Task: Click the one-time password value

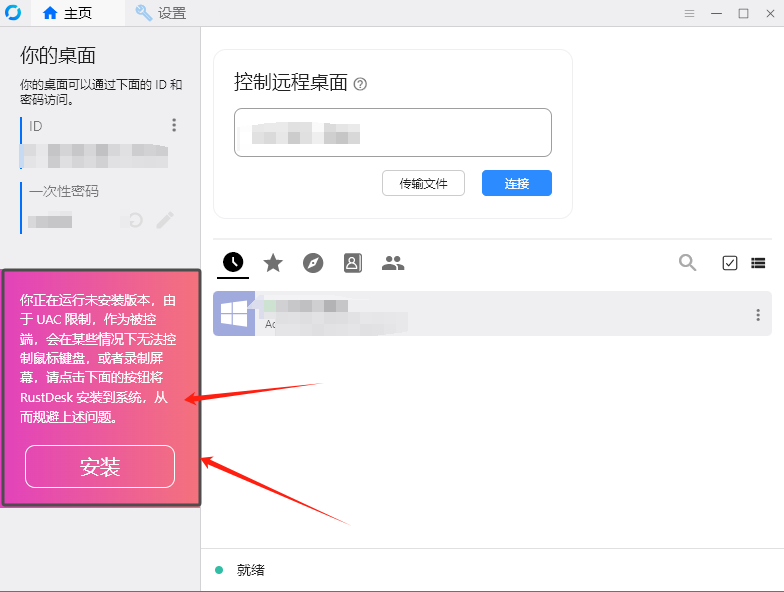Action: (50, 220)
